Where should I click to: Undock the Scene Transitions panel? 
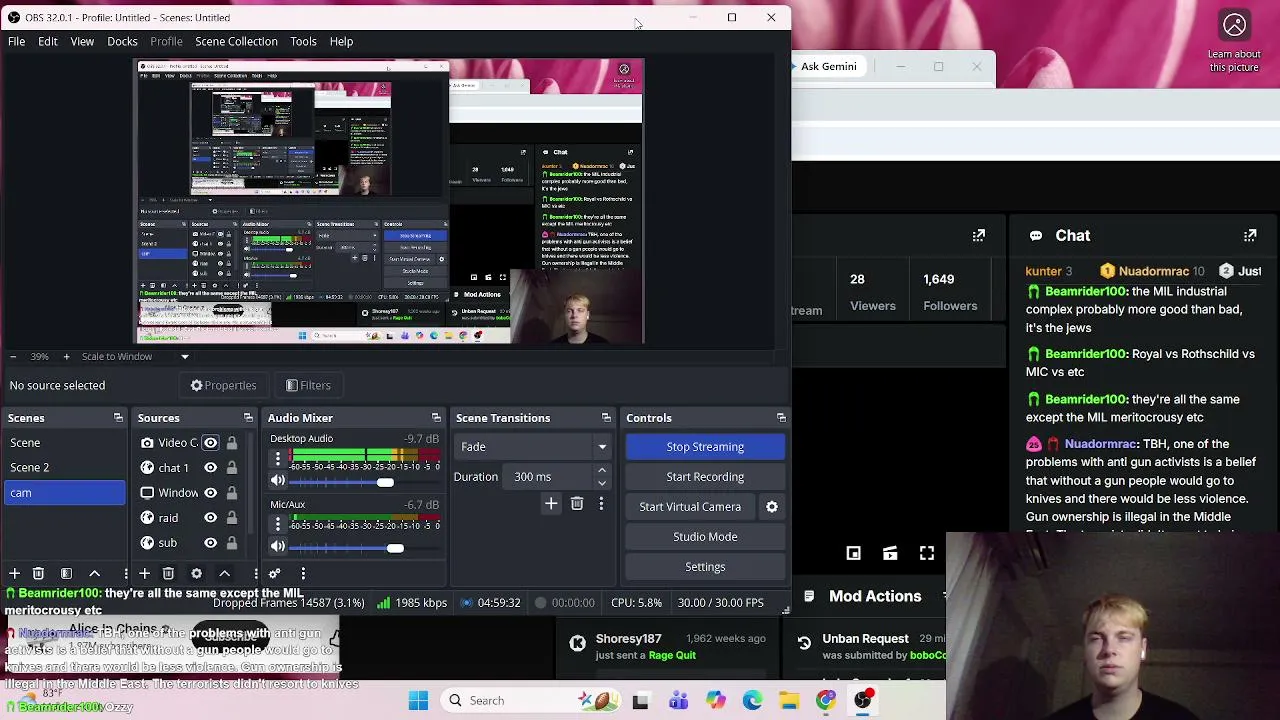606,418
